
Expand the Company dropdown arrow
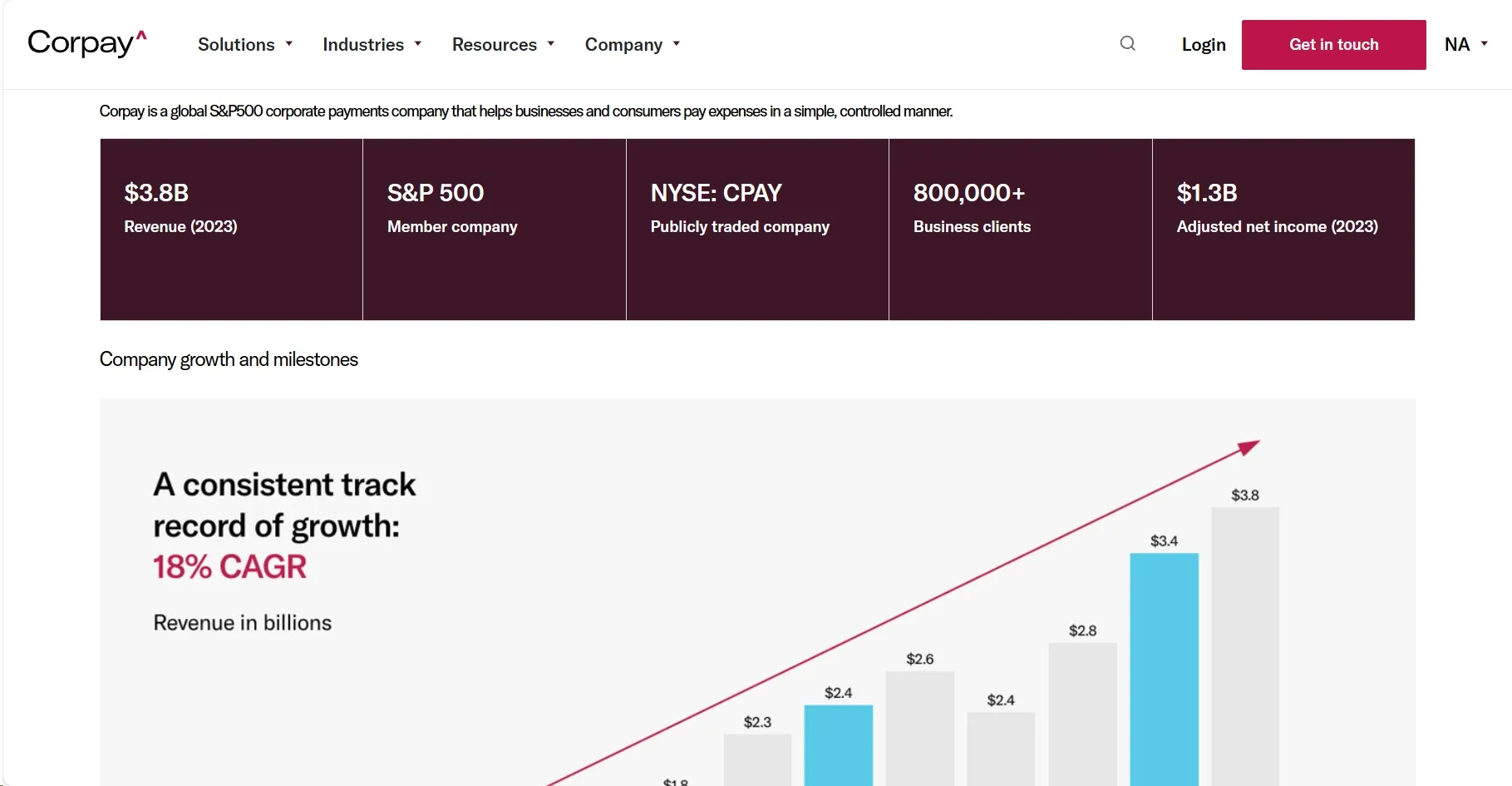click(x=677, y=44)
